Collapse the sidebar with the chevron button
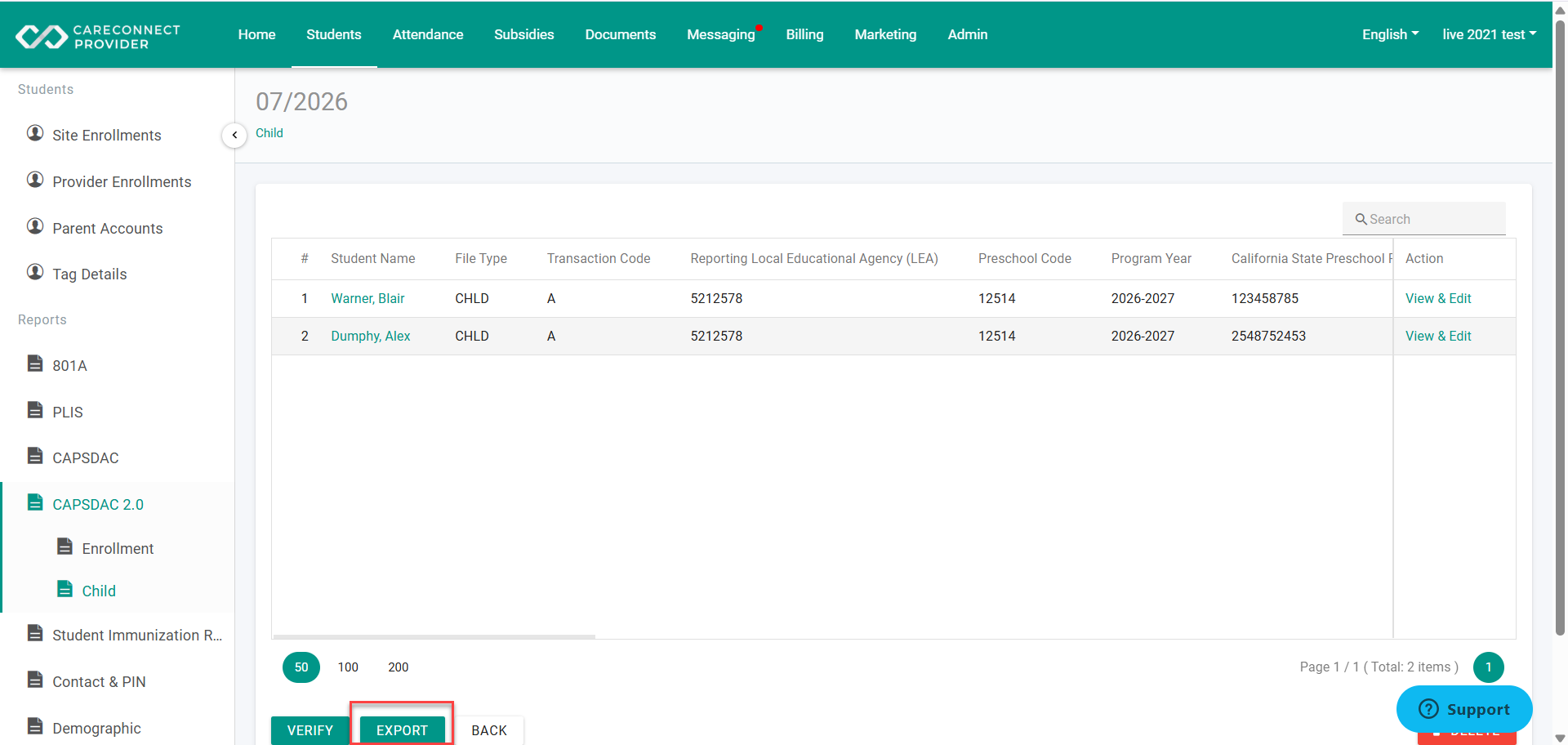 tap(234, 135)
